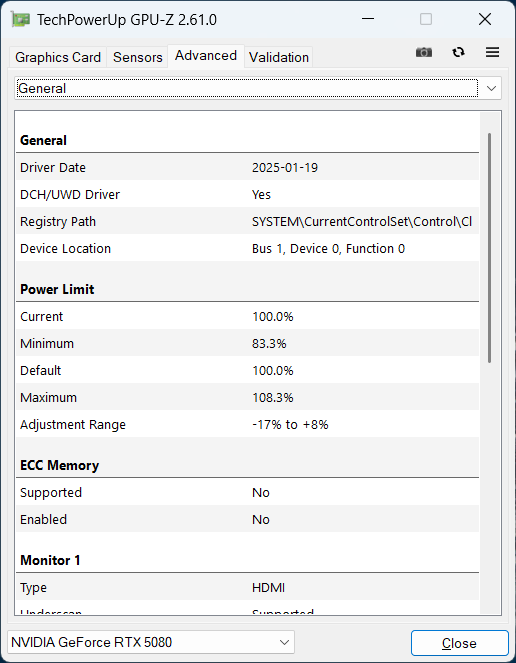This screenshot has height=663, width=516.
Task: Take a screenshot with the camera icon
Action: click(x=424, y=52)
